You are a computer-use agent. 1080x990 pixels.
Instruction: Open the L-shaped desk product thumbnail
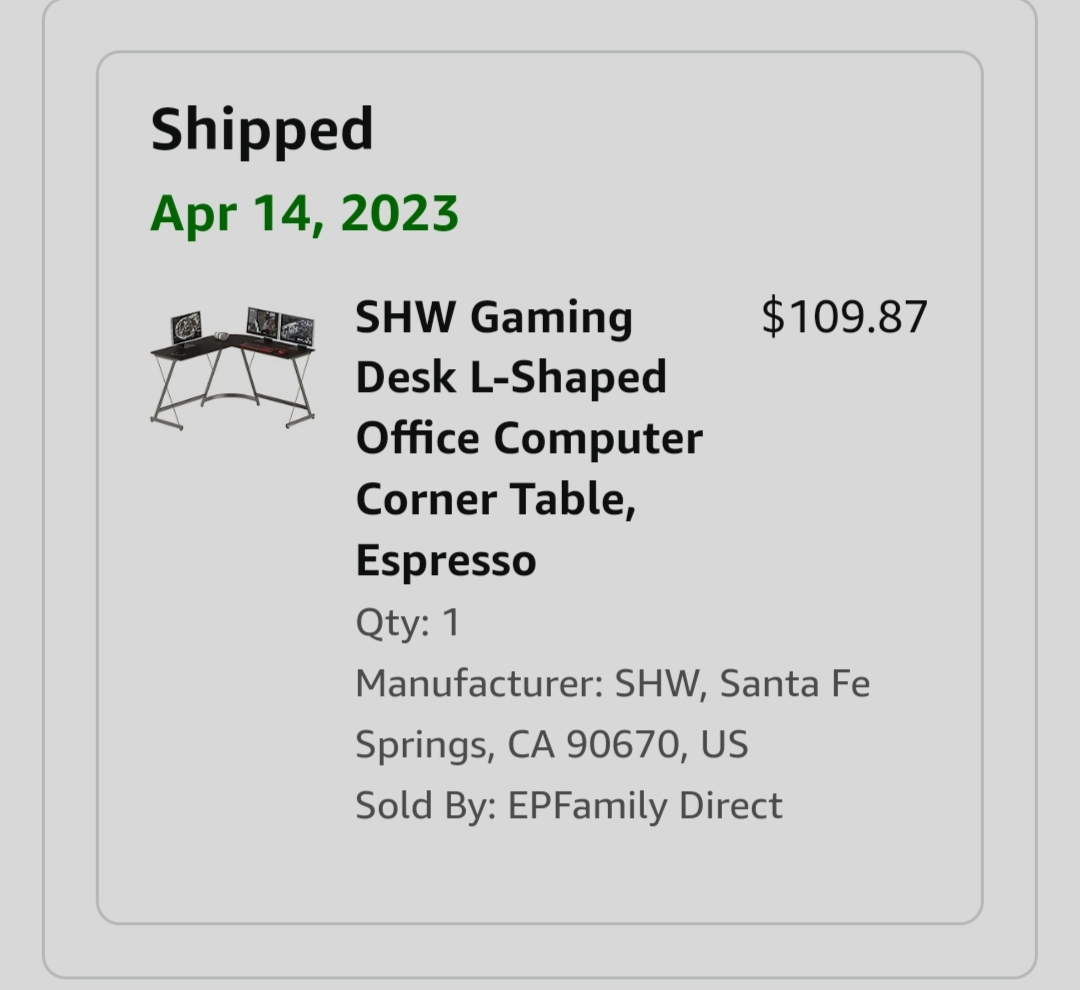click(x=233, y=369)
